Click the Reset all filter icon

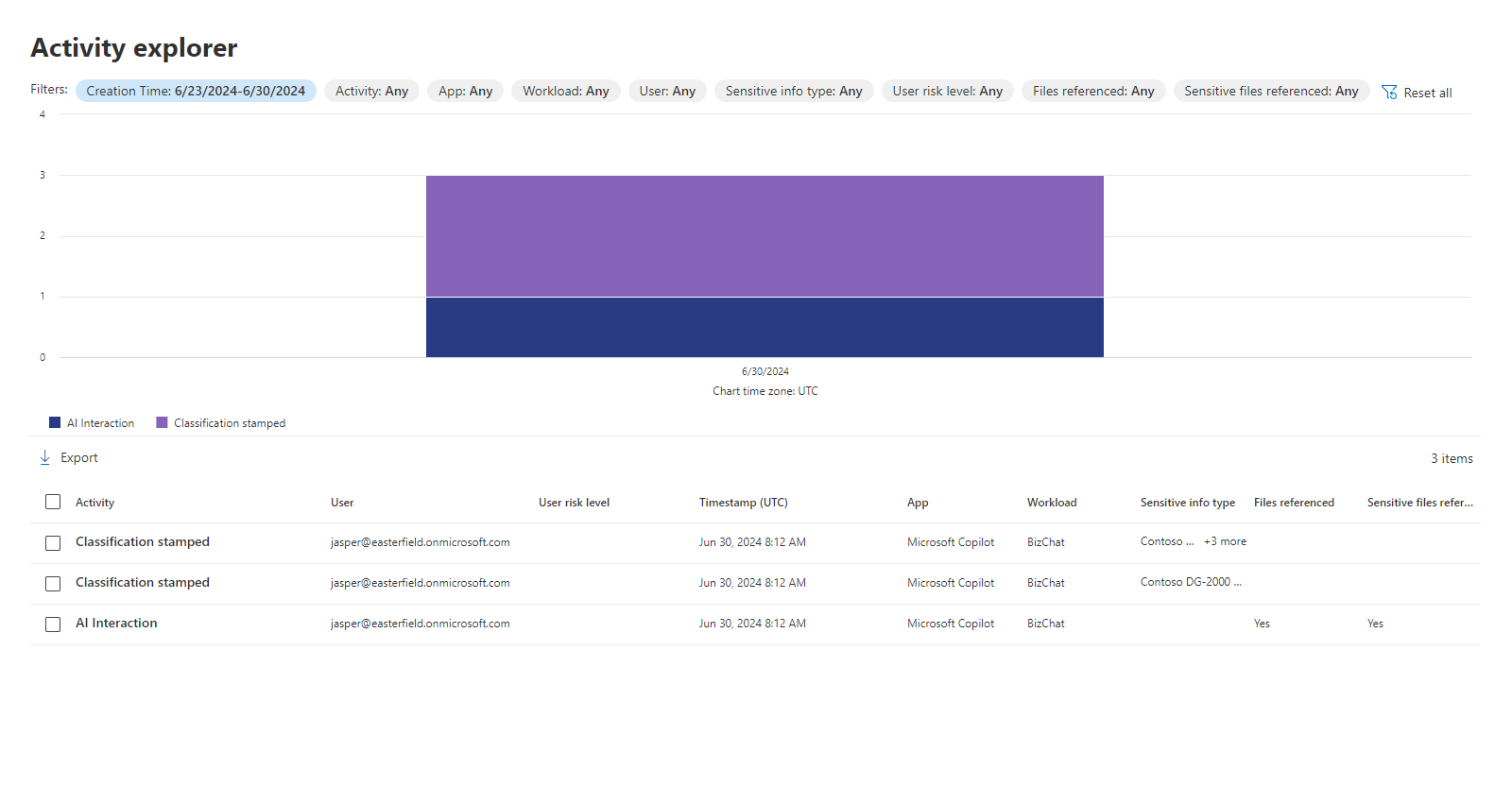click(x=1389, y=92)
